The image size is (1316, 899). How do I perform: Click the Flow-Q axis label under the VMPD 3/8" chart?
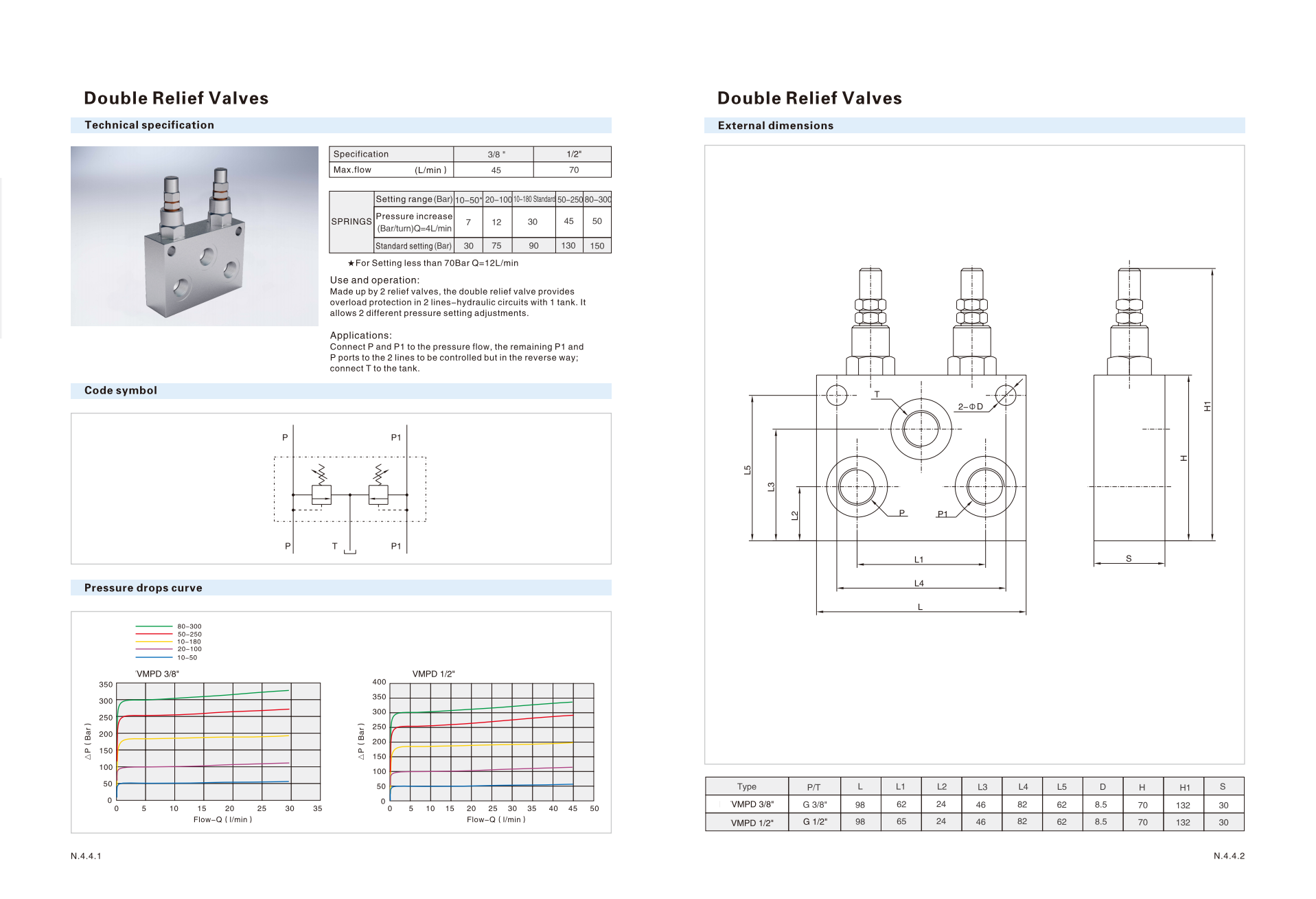point(222,819)
